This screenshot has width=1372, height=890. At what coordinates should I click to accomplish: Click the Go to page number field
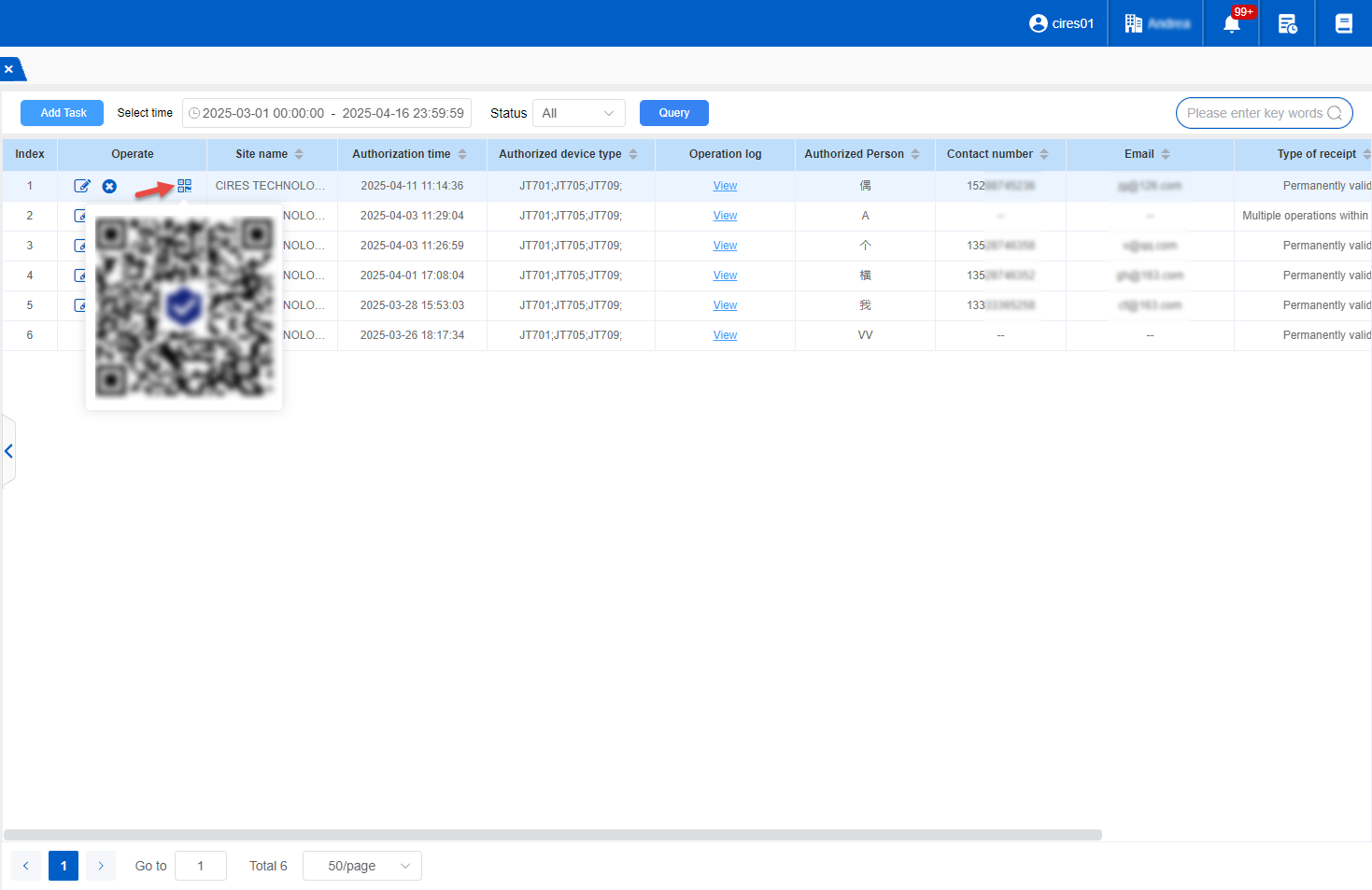tap(201, 866)
